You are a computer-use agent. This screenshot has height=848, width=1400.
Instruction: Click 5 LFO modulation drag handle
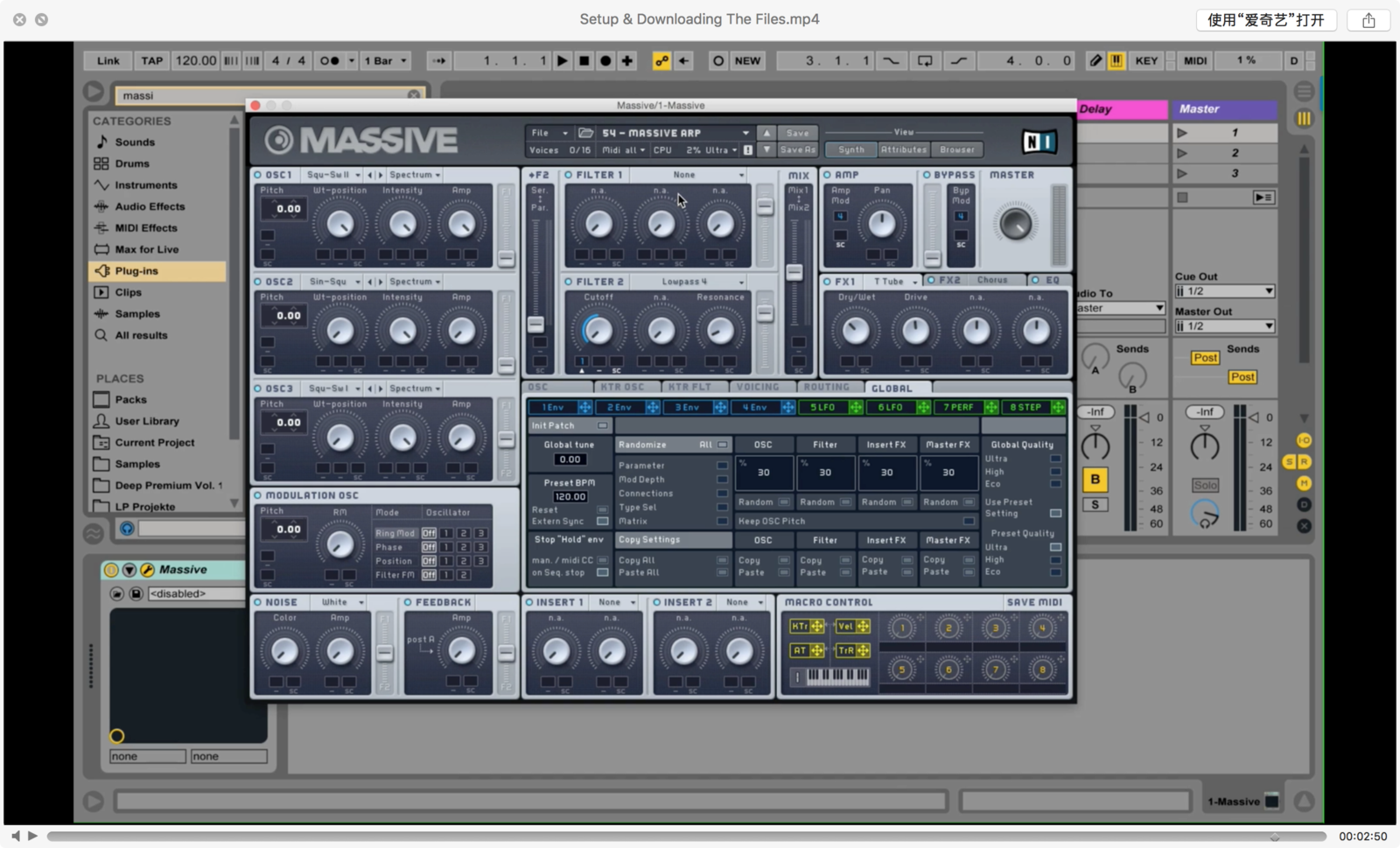(856, 407)
